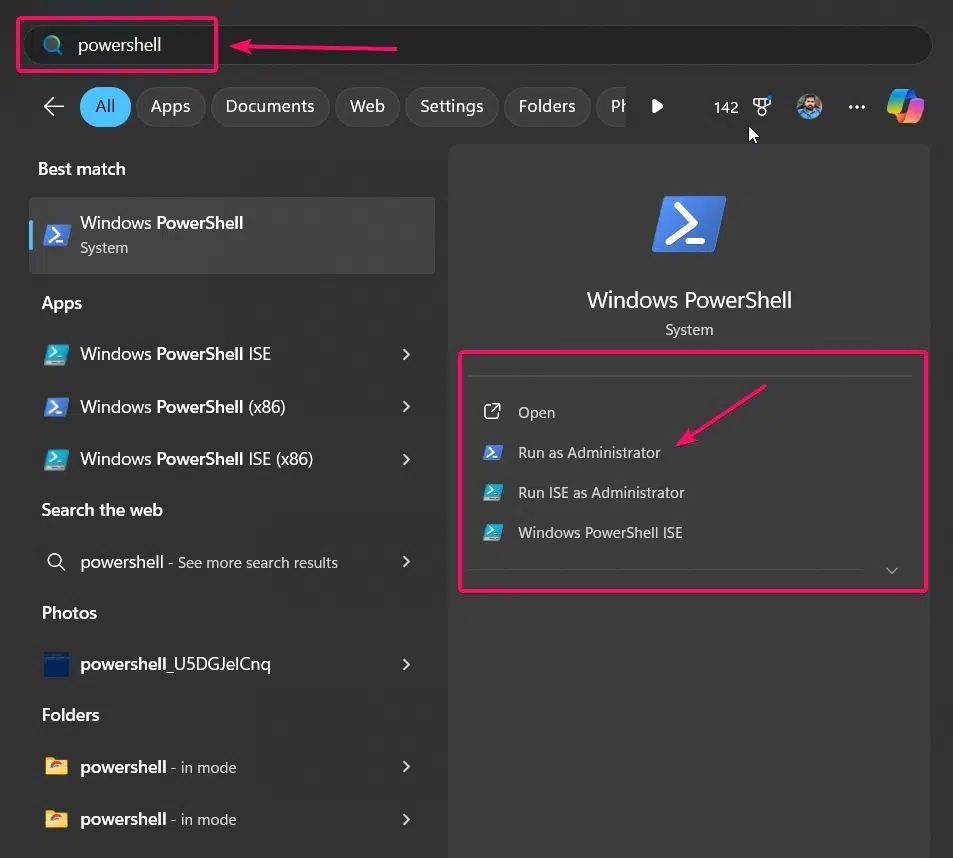Click the Windows PowerShell (x86) row icon
Image resolution: width=953 pixels, height=858 pixels.
[x=57, y=407]
